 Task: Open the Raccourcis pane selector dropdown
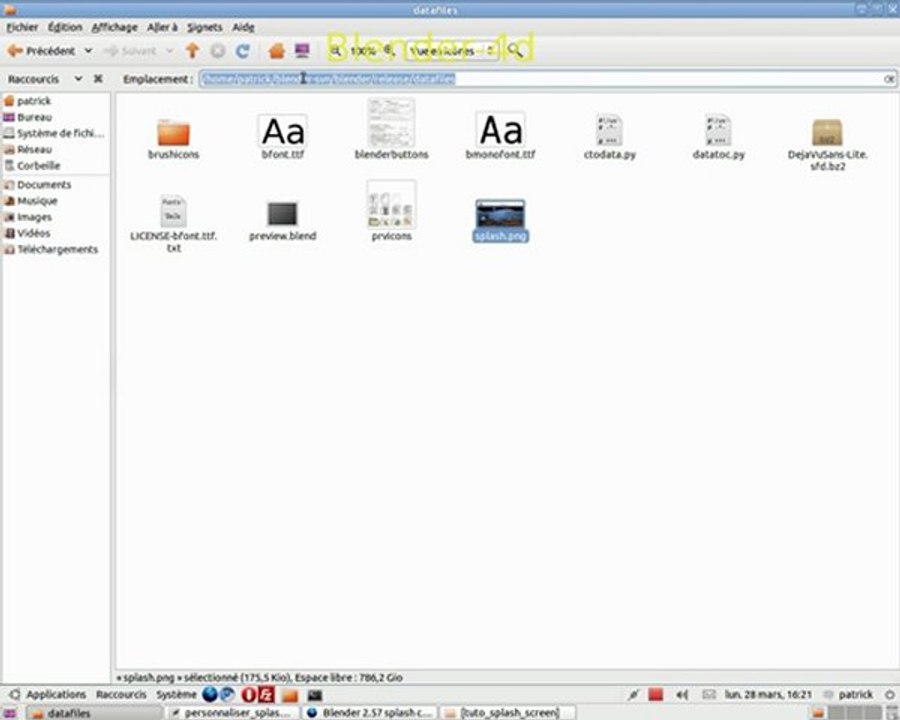click(x=78, y=79)
